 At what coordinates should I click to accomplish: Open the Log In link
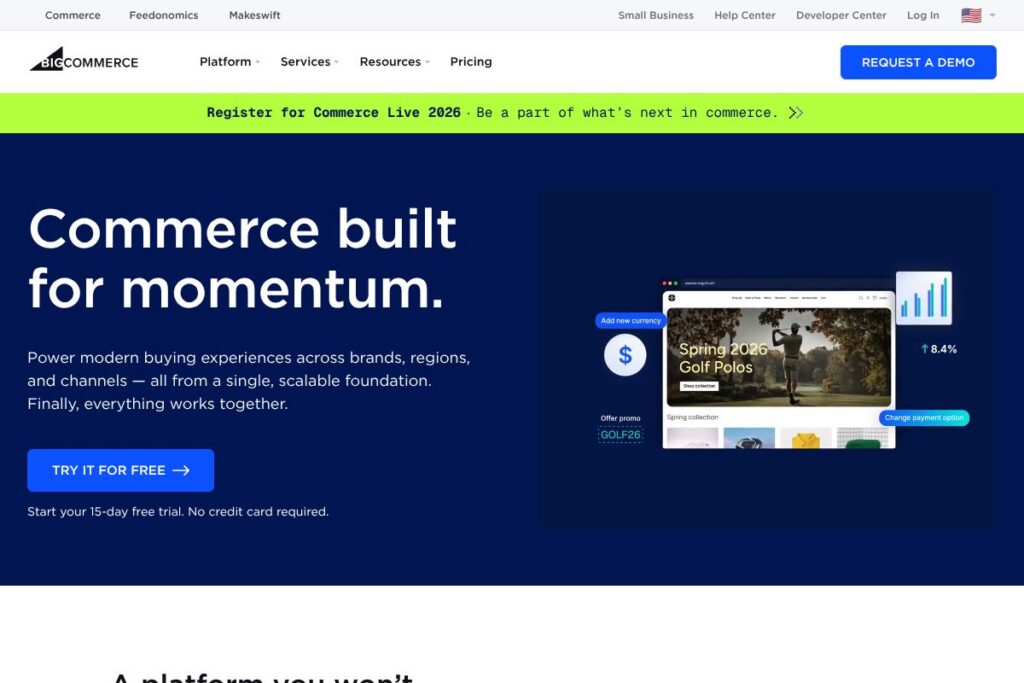point(923,15)
